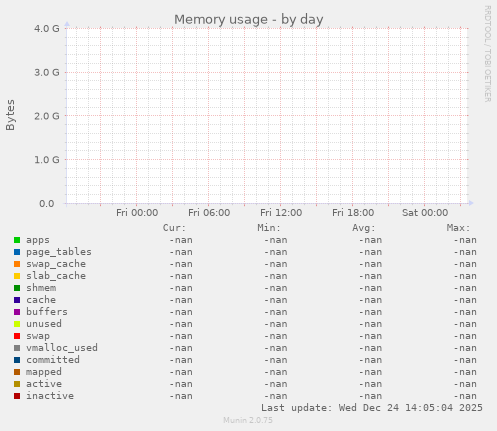The height and width of the screenshot is (431, 497).
Task: Click the 'Fri 18:00' x-axis label
Action: pos(353,213)
